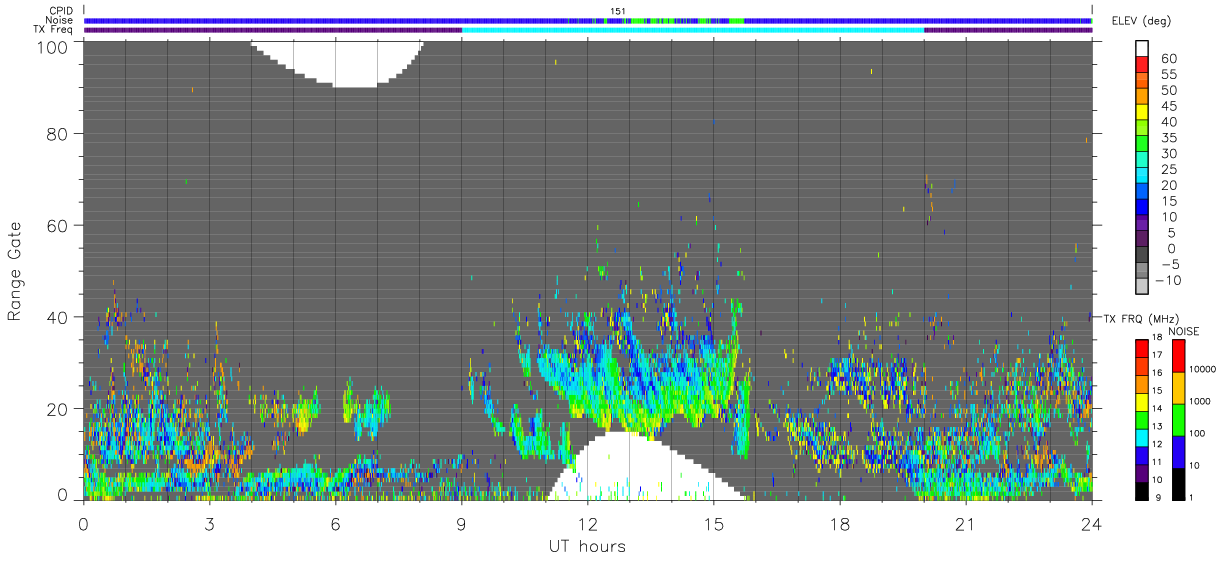Screen dimensions: 1228x567
Task: Click the 'Noise' row label at top left
Action: click(59, 20)
